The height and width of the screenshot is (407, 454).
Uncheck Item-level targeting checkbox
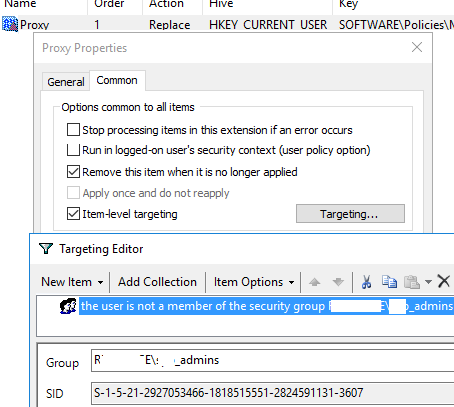[x=73, y=214]
